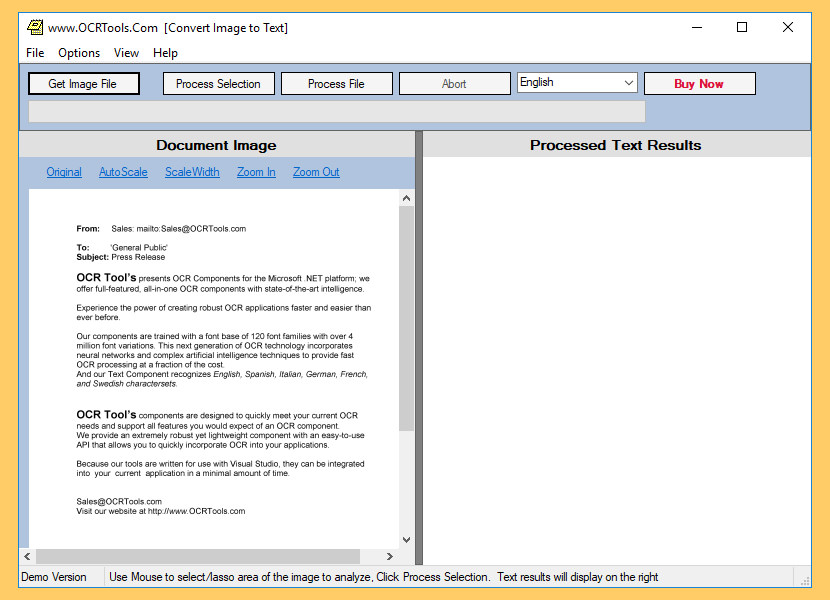Viewport: 830px width, 600px height.
Task: Click the horizontal scroll right arrow
Action: (x=390, y=556)
